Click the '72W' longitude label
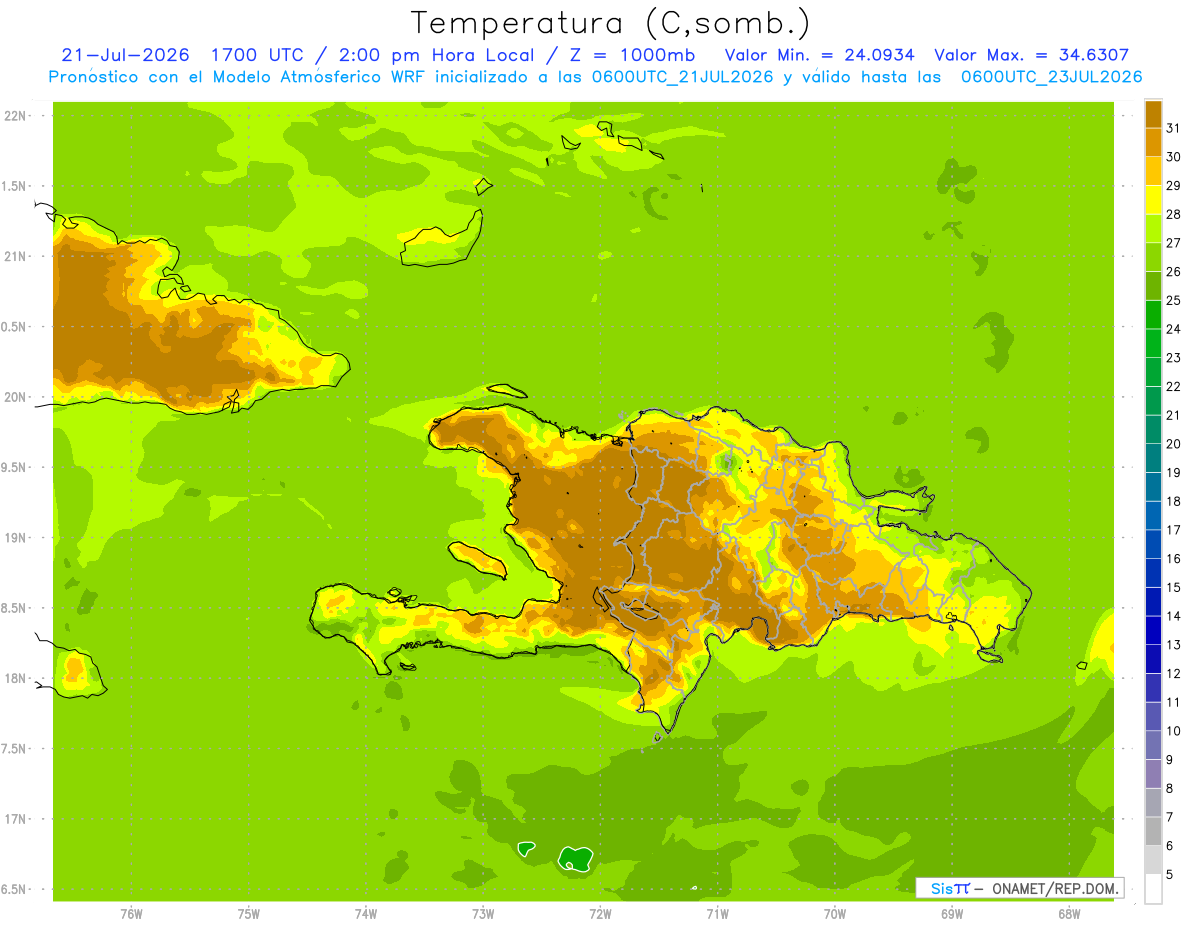Screen dimensions: 1200x927 pos(600,913)
